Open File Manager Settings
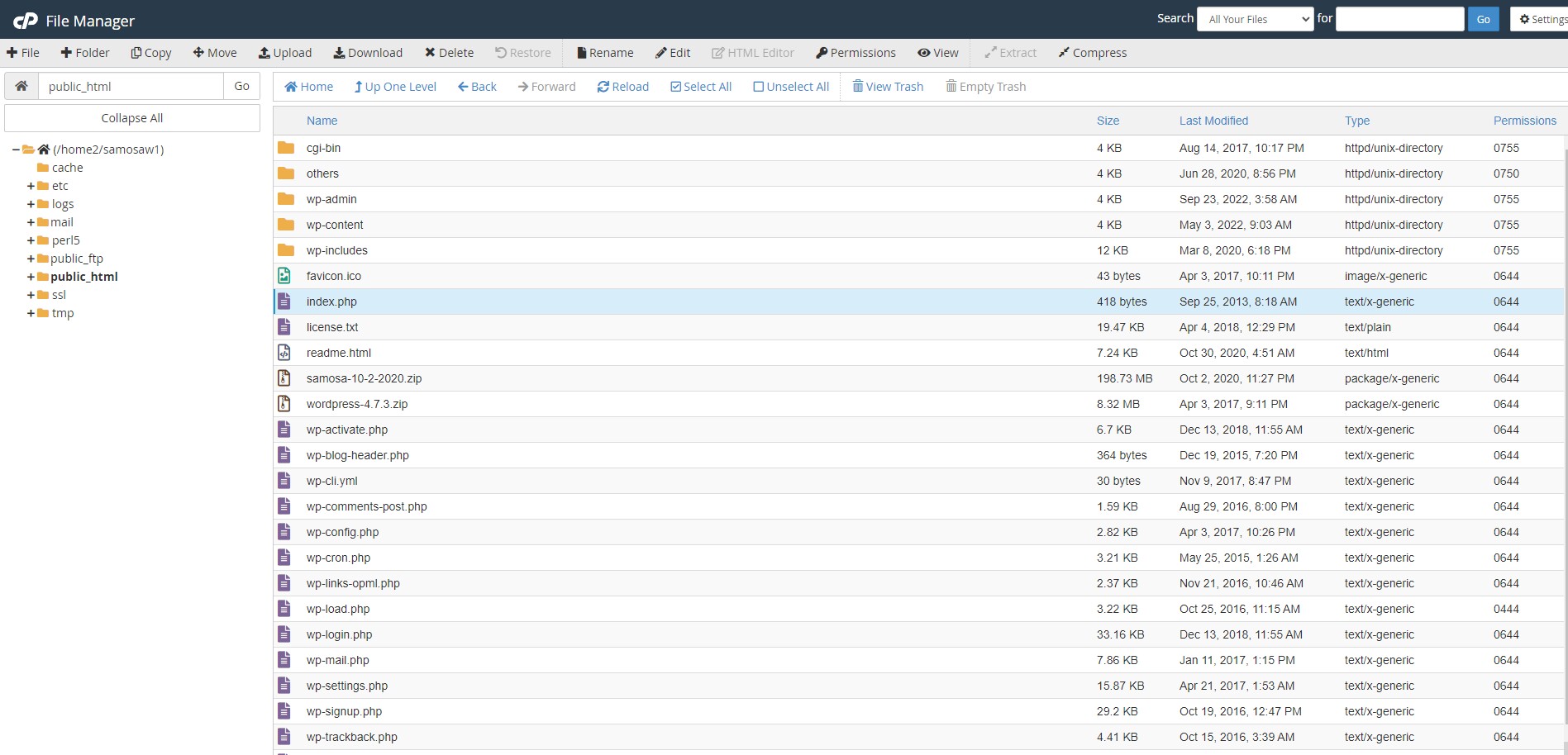Viewport: 1568px width, 755px height. (x=1542, y=18)
